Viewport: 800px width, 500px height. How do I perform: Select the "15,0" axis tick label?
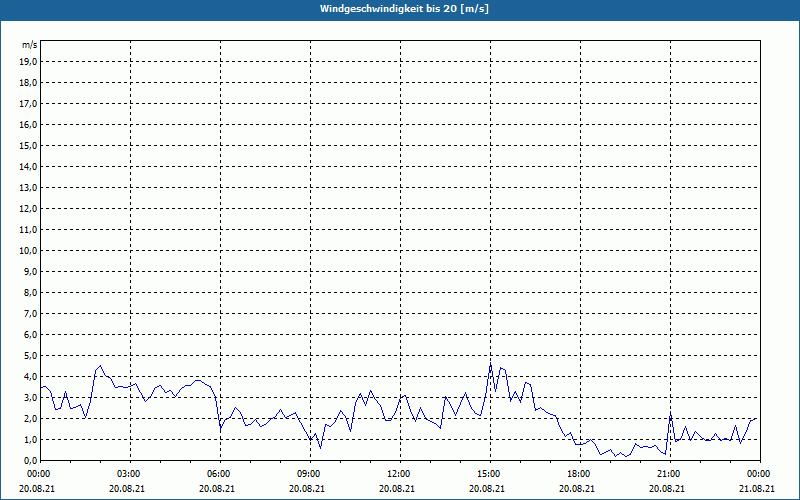pyautogui.click(x=29, y=145)
